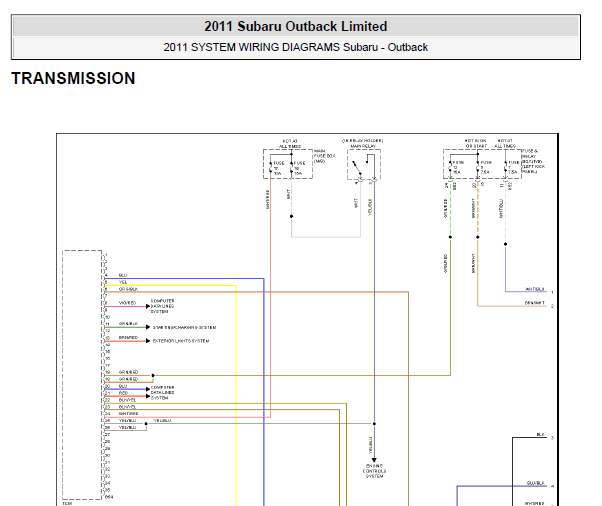Click the 10A fuse symbol in main fuse box

tap(271, 168)
